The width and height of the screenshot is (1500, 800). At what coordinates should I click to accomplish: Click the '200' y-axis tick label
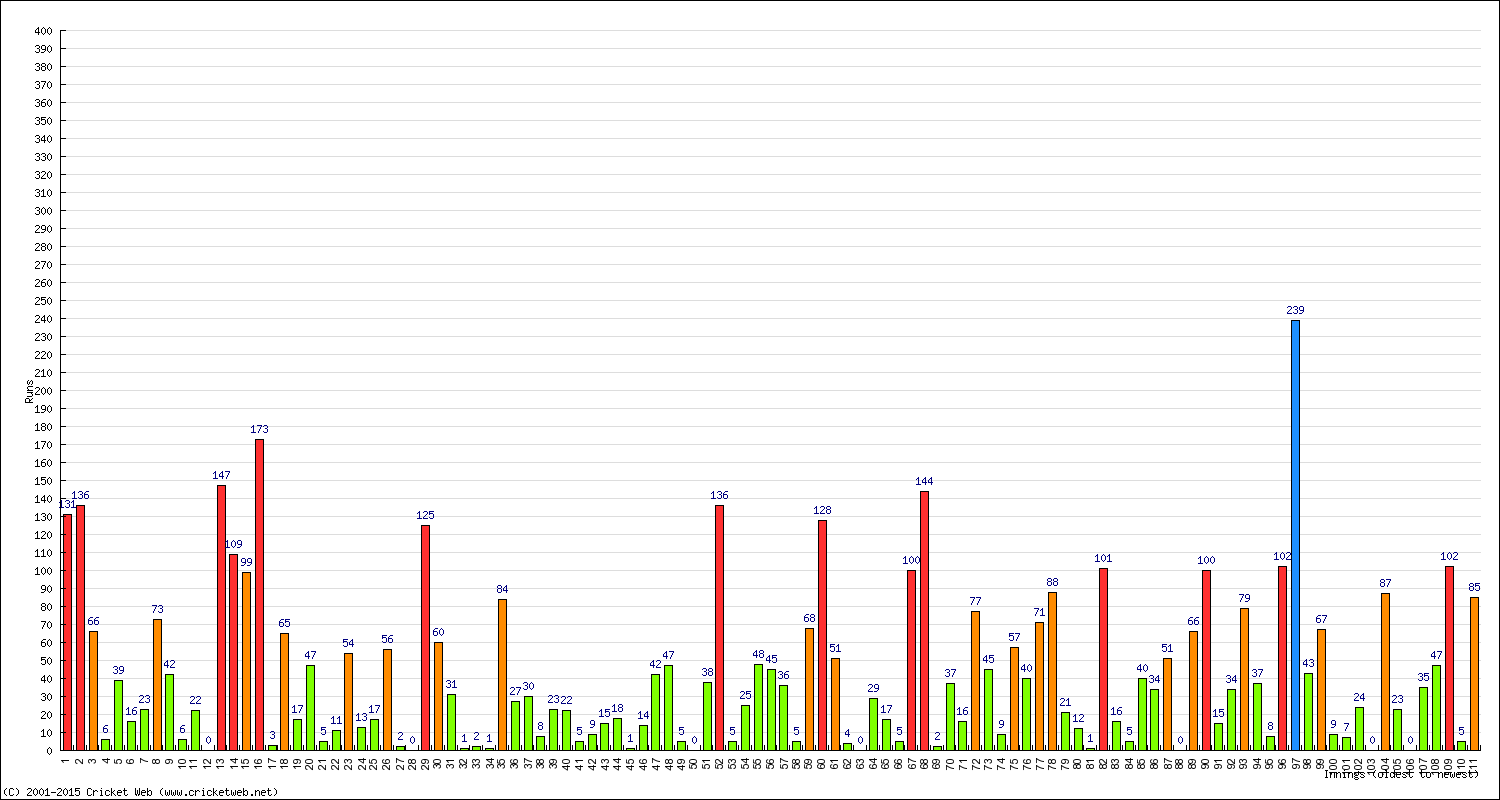point(42,391)
